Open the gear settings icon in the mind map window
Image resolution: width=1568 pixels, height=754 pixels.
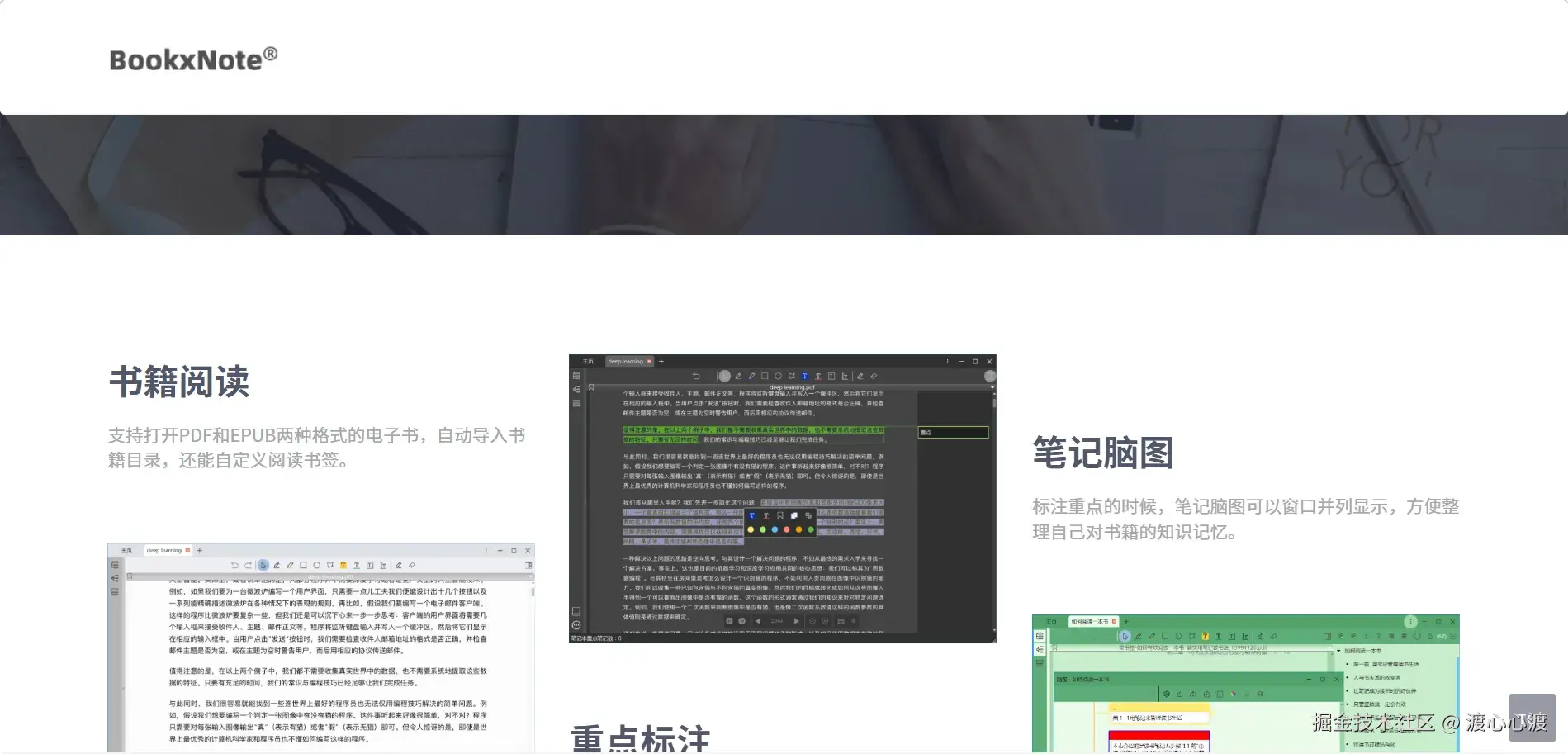point(1167,695)
